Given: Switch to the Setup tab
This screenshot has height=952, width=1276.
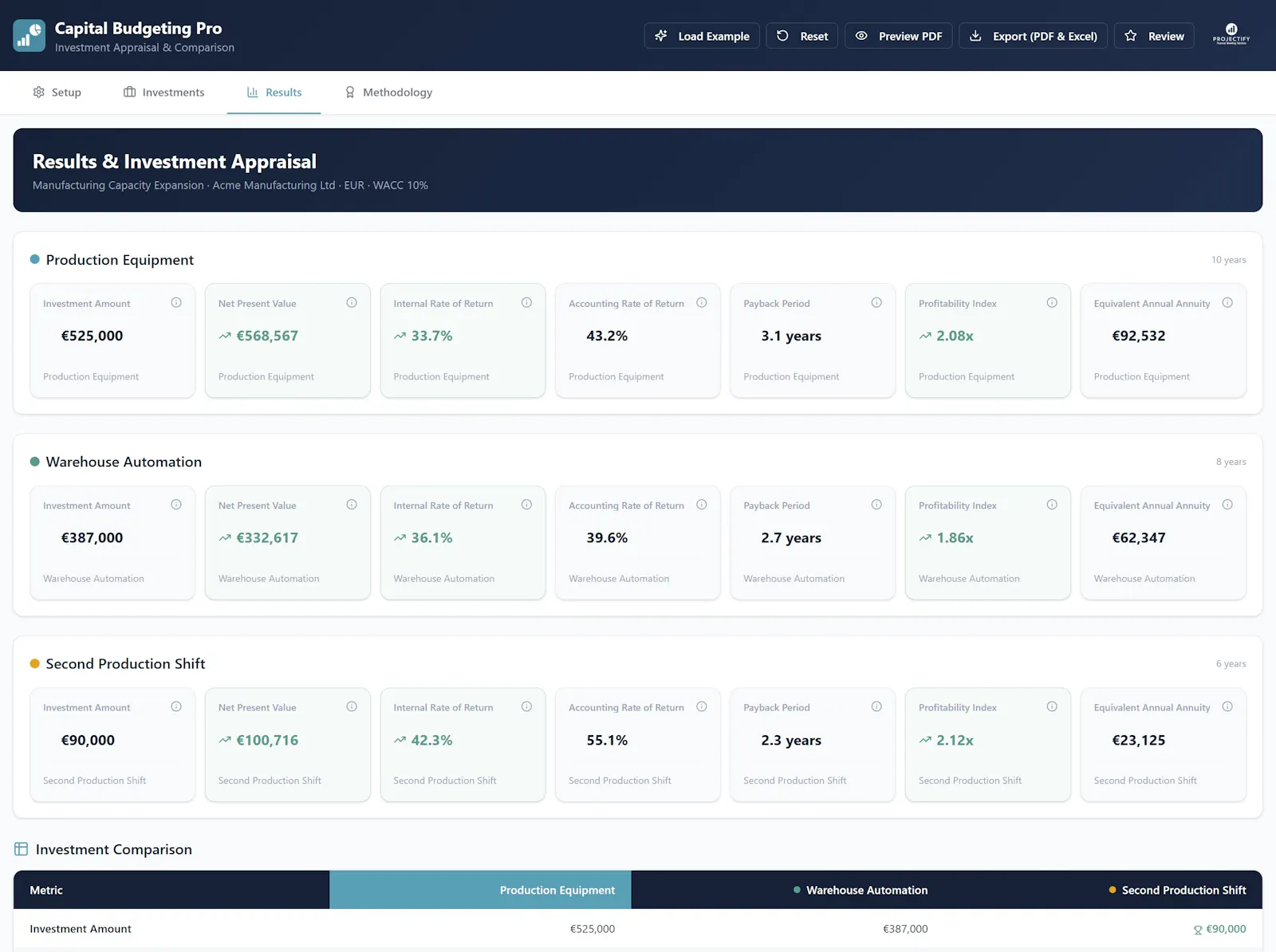Looking at the screenshot, I should (57, 92).
